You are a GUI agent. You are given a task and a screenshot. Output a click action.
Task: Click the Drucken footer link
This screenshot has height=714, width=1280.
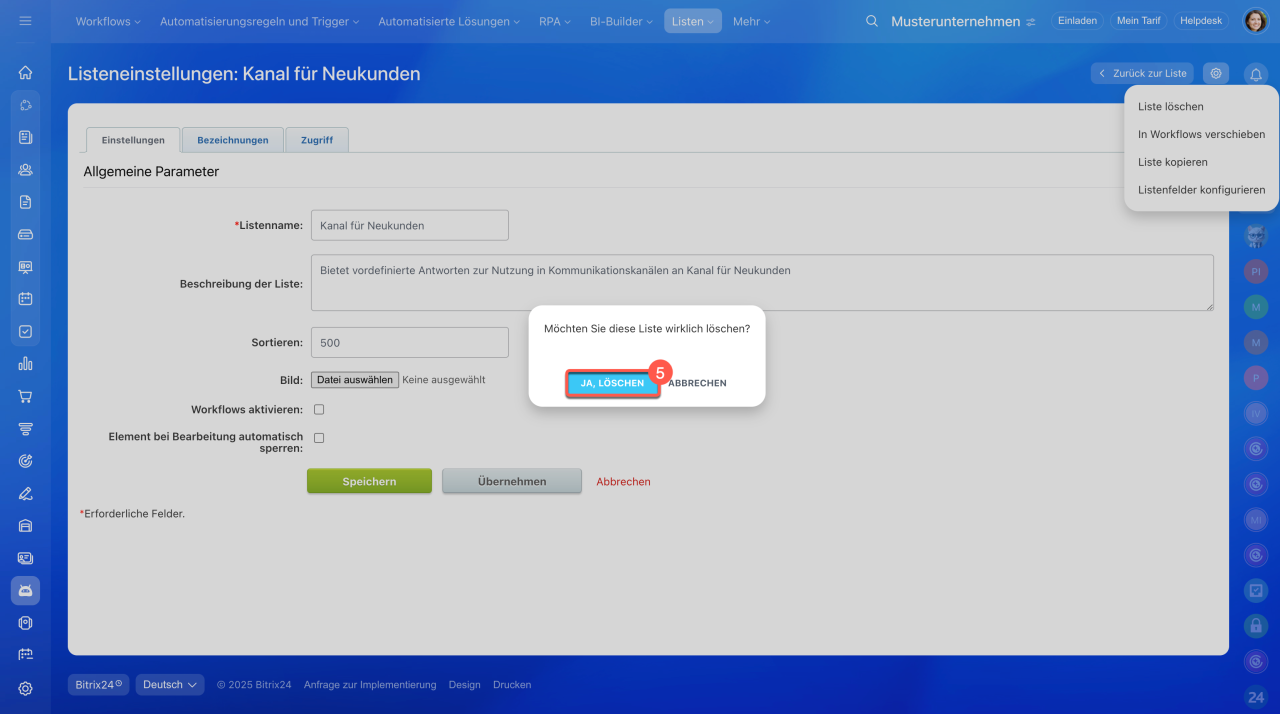coord(512,685)
